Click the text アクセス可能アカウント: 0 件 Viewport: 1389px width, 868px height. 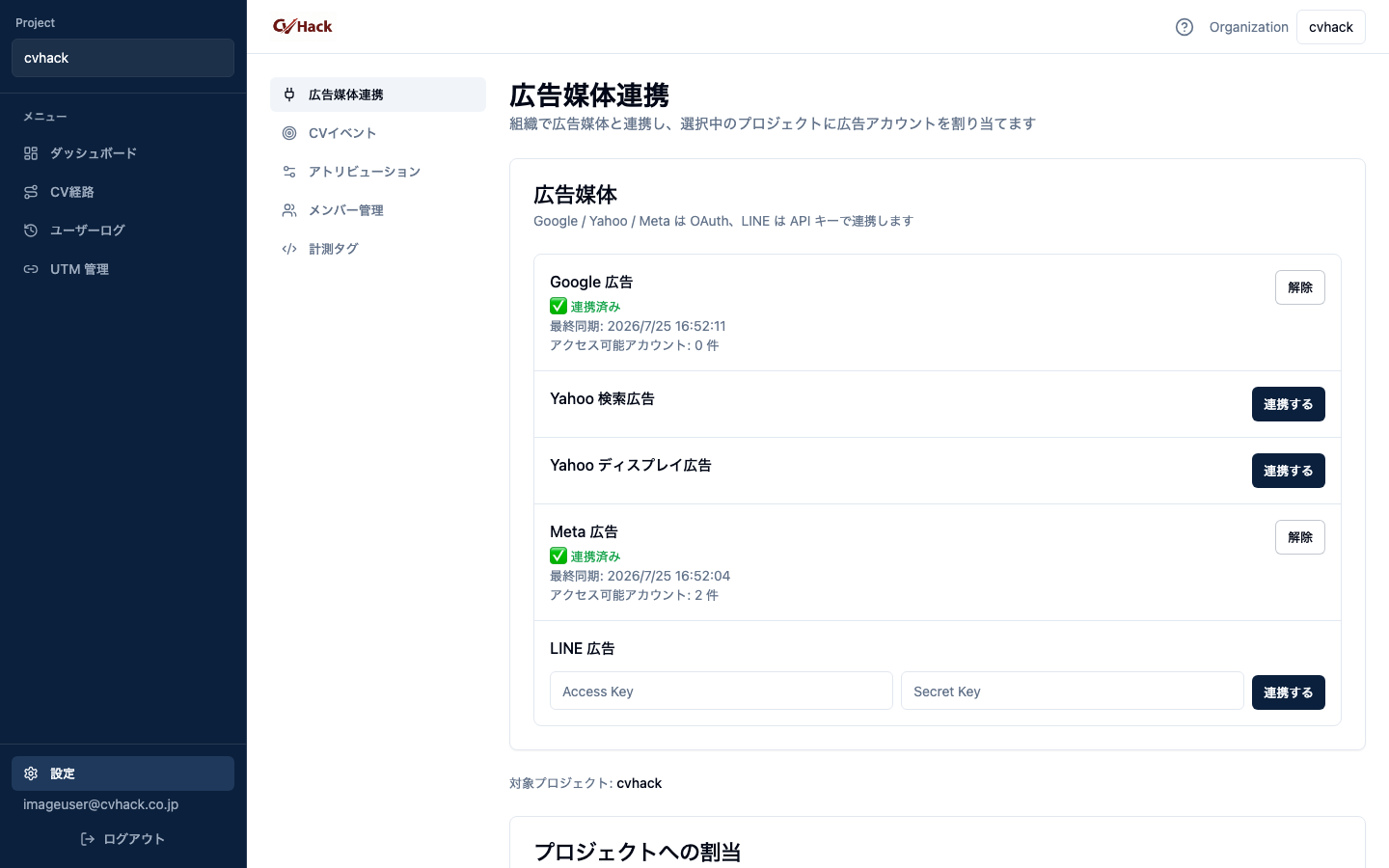(x=634, y=345)
